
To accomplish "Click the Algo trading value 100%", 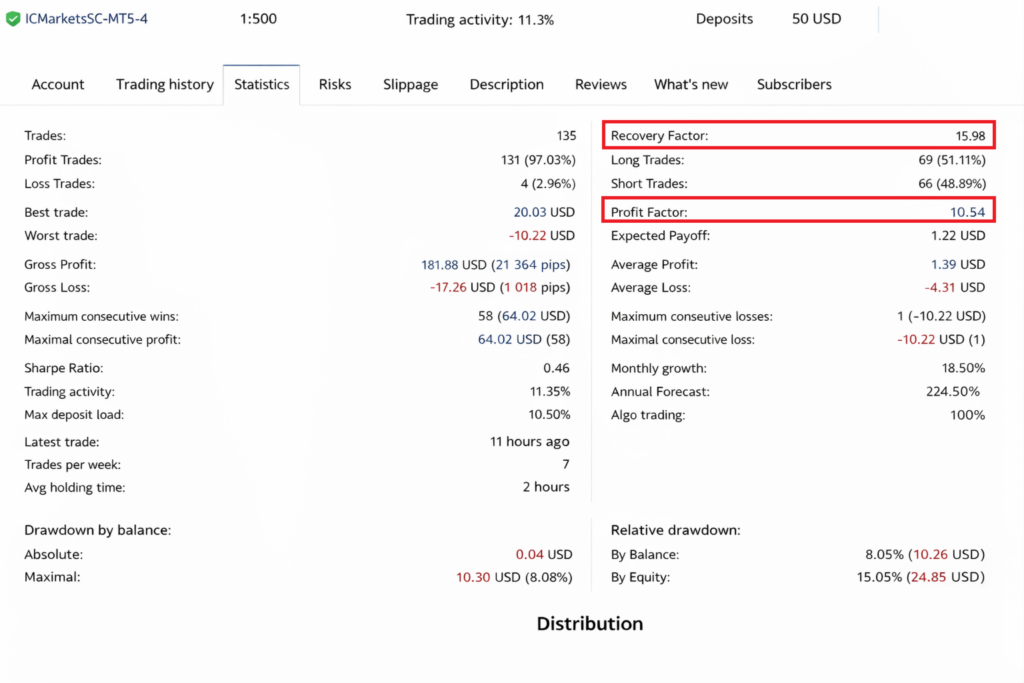I will click(x=967, y=415).
